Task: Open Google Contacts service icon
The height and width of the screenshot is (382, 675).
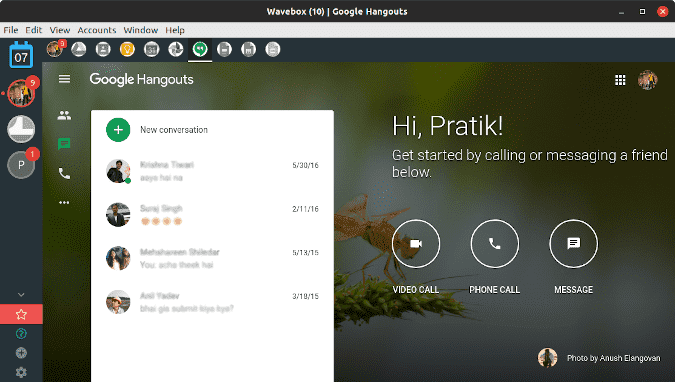Action: (x=103, y=49)
